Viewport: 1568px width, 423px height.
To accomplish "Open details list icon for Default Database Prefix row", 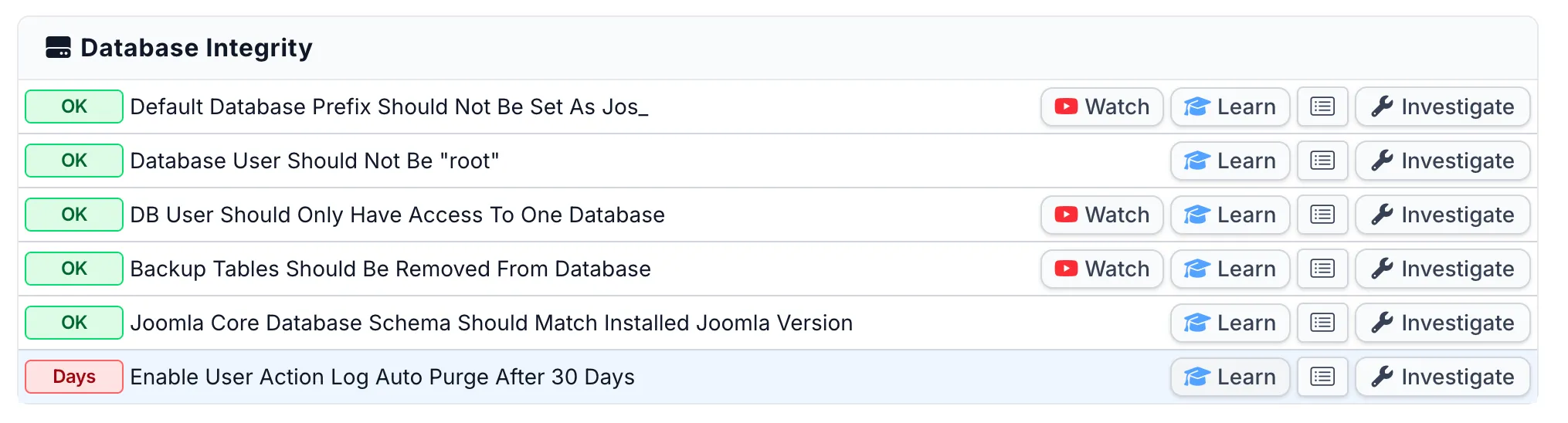I will tap(1322, 107).
